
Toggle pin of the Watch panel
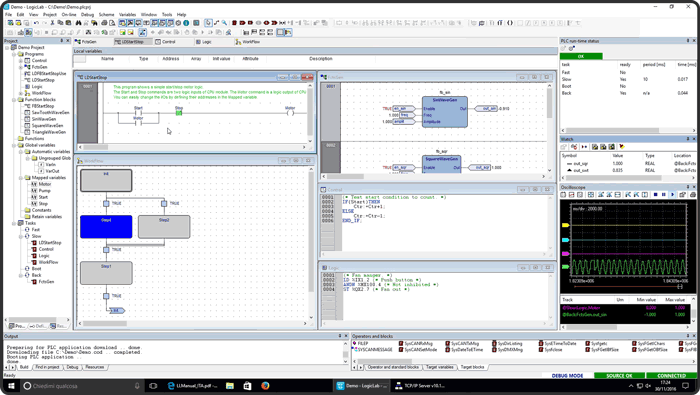(x=688, y=139)
